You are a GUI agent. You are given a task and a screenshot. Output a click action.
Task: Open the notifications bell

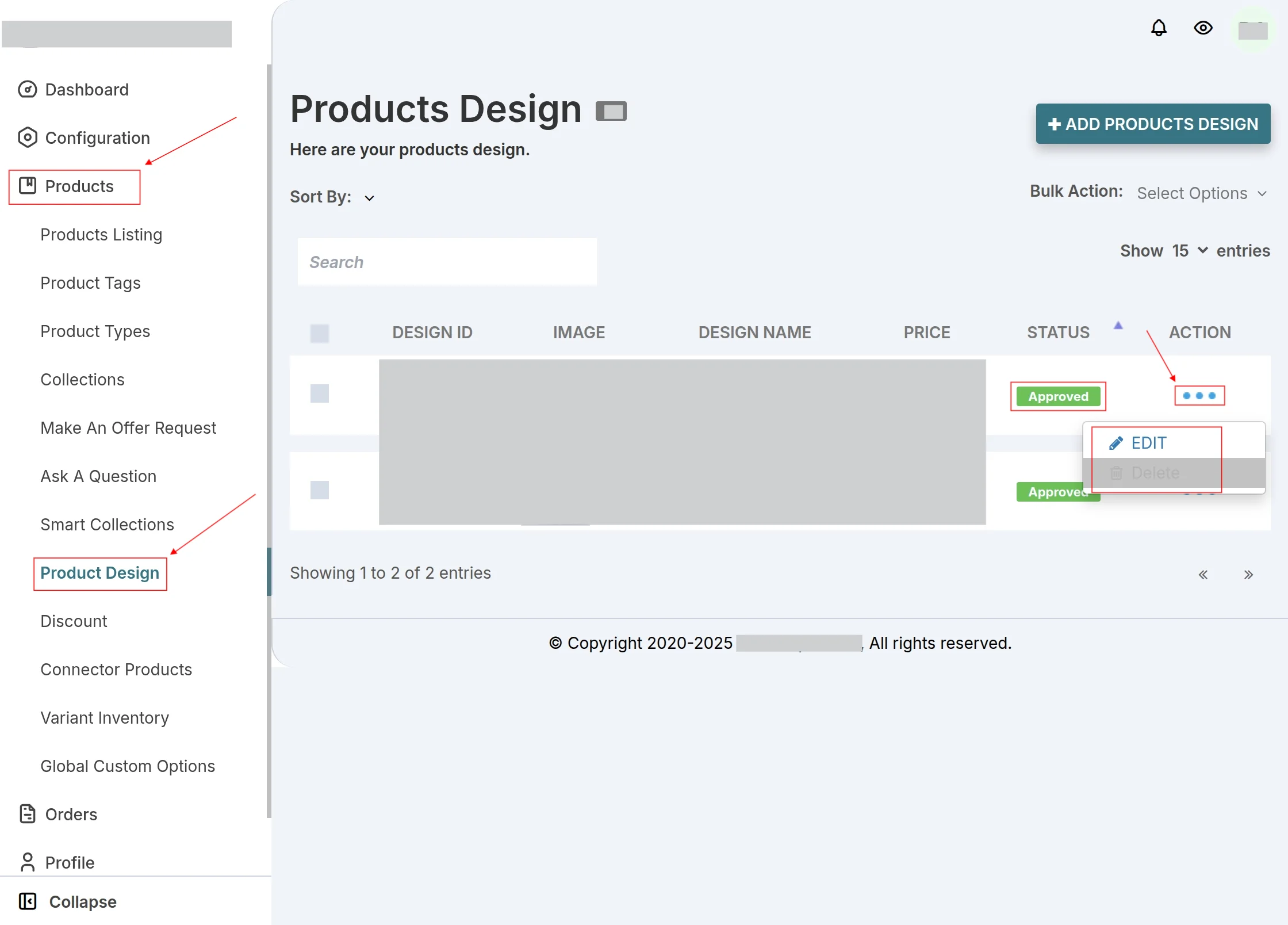click(1159, 28)
